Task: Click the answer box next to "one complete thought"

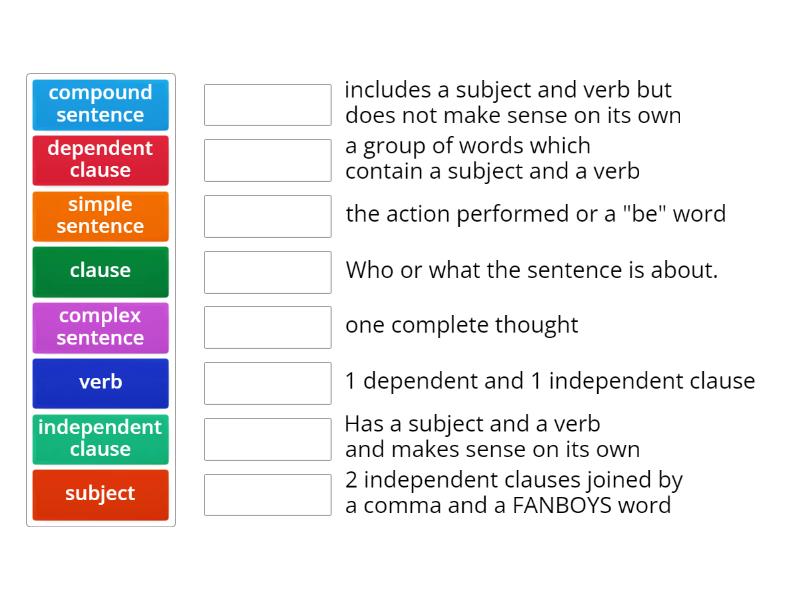Action: [x=267, y=326]
